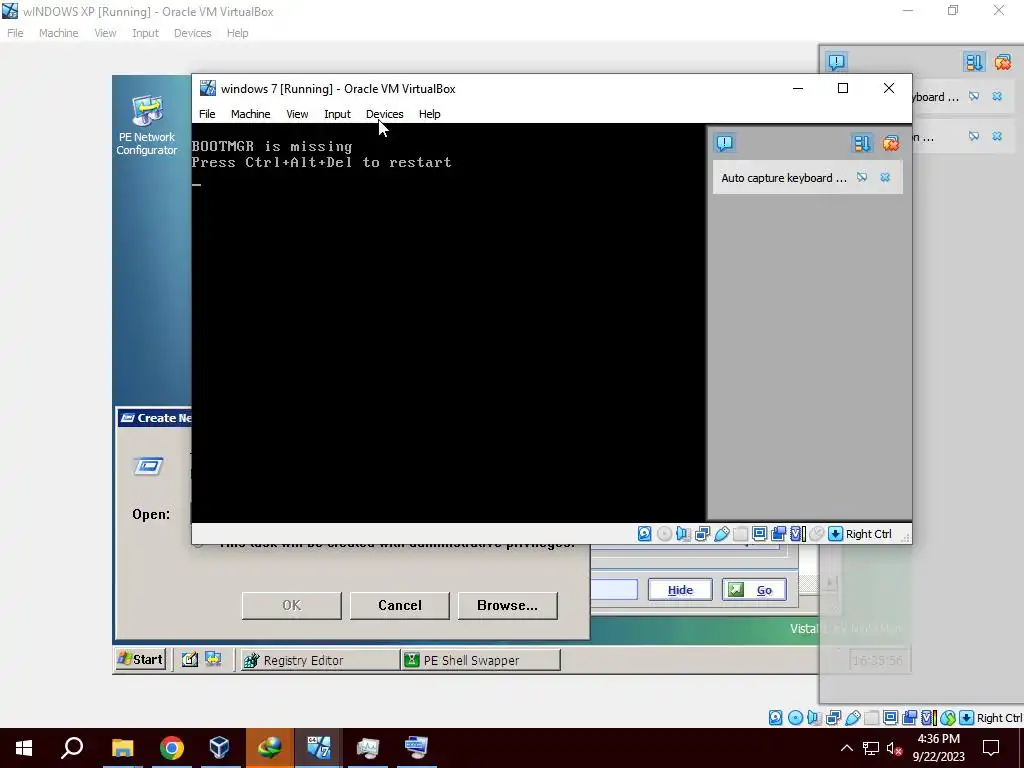Open Input menu of wINDOWS XP VM window
Screen dimensions: 1024x768
pos(145,33)
